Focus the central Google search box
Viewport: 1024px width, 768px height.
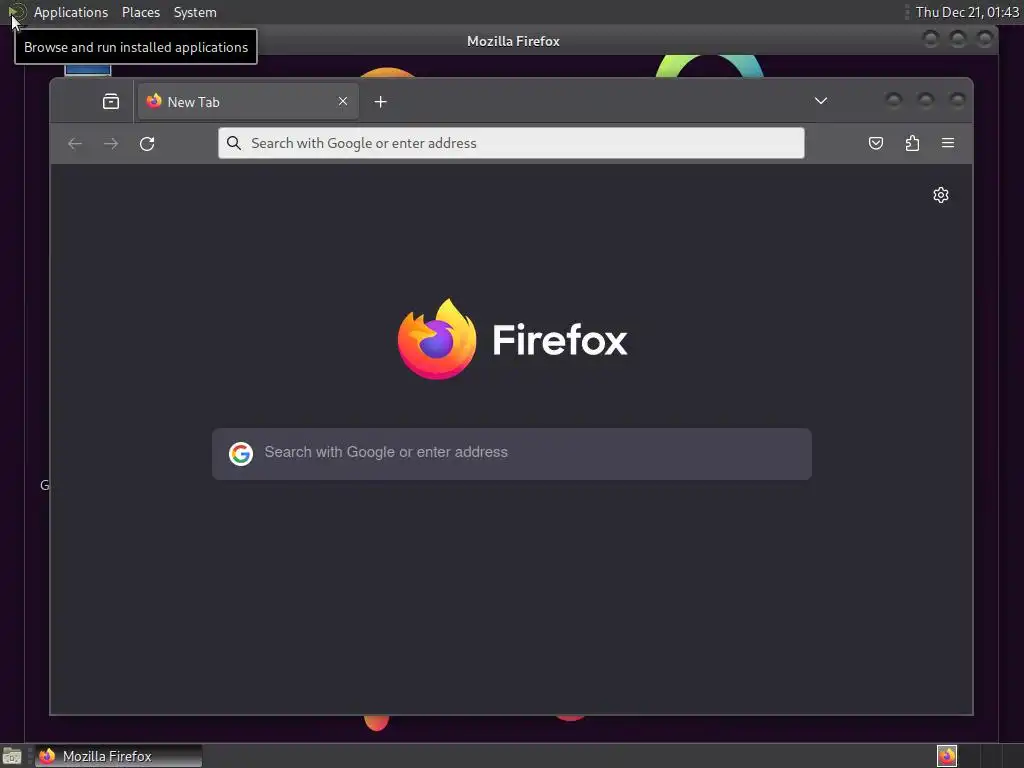512,454
